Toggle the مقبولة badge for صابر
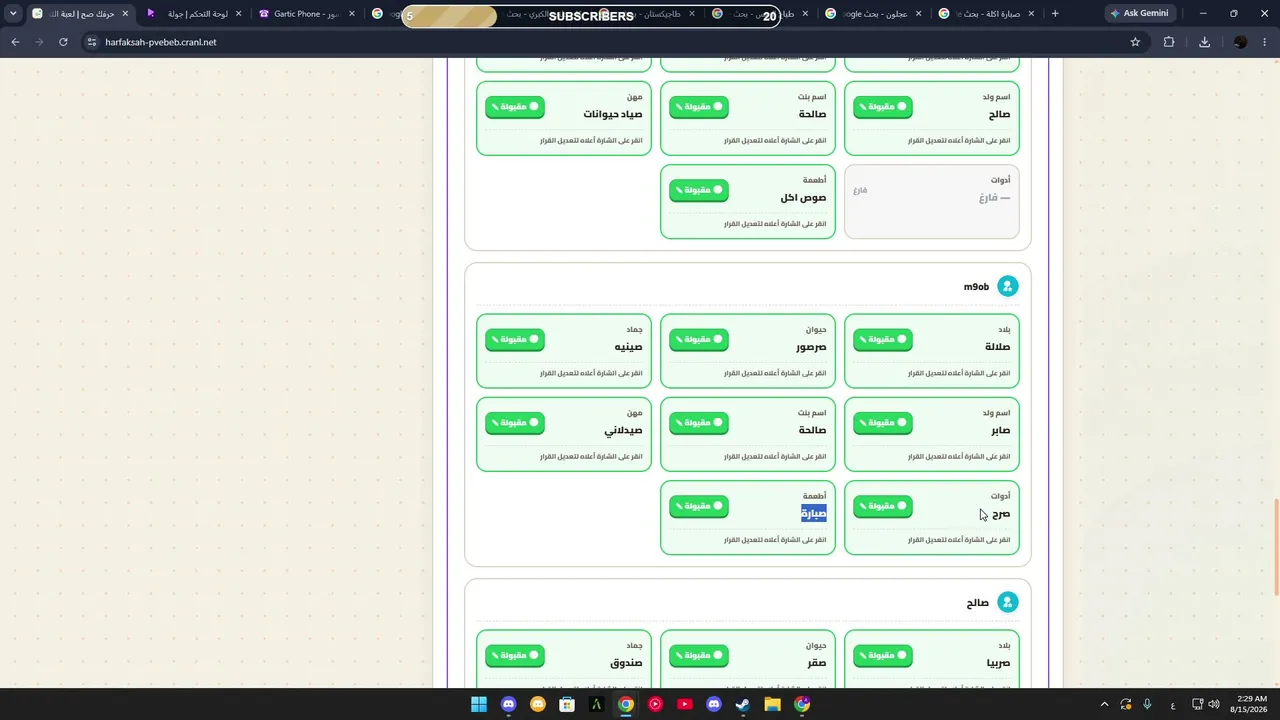The width and height of the screenshot is (1280, 720). 883,423
